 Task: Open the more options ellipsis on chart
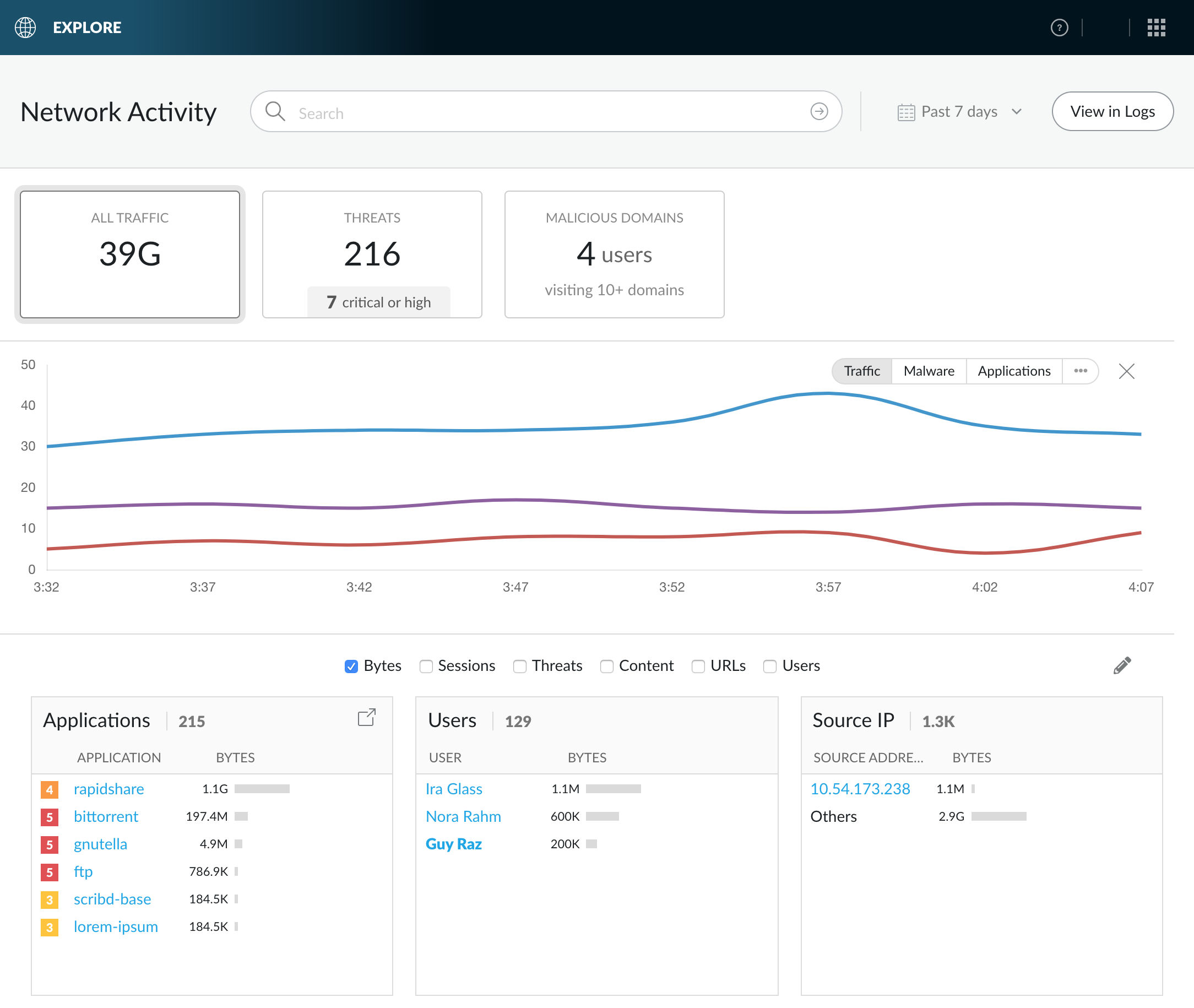coord(1080,371)
